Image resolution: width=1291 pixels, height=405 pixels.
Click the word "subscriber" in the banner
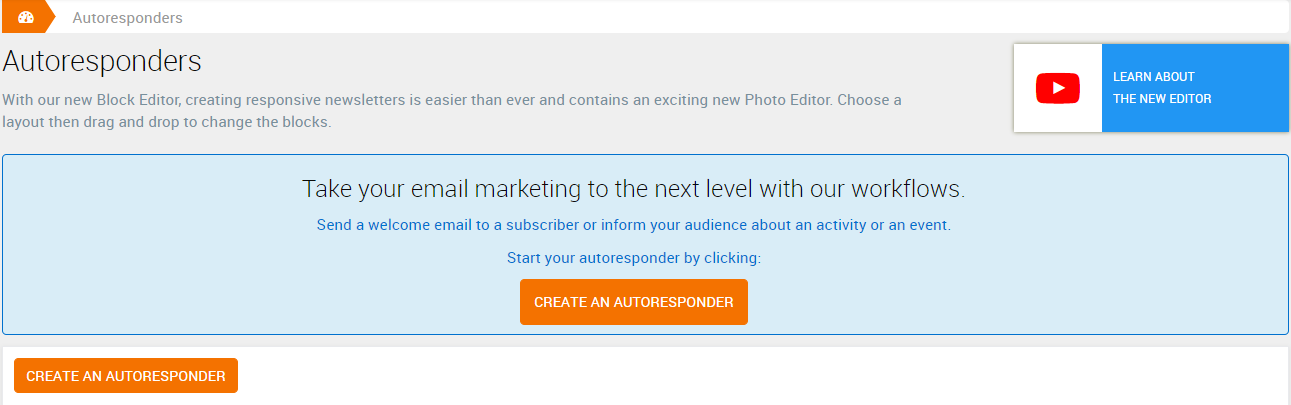[x=542, y=225]
